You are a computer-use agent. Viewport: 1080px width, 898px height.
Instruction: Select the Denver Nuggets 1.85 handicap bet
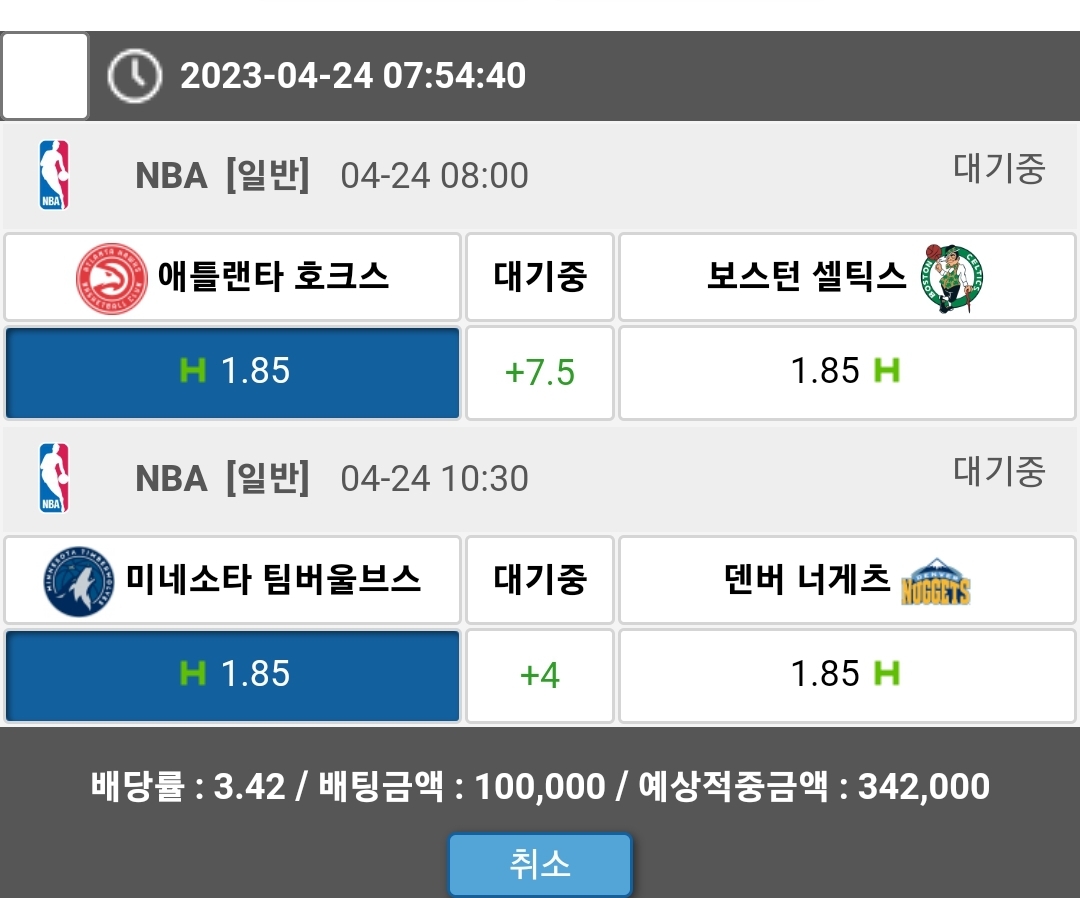[x=846, y=675]
